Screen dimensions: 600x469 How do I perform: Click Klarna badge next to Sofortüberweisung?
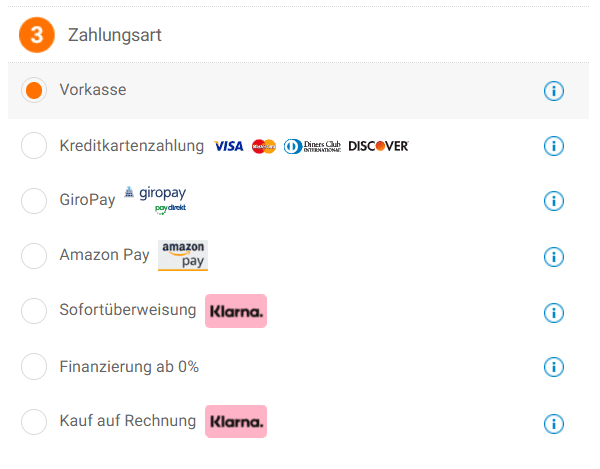(236, 311)
